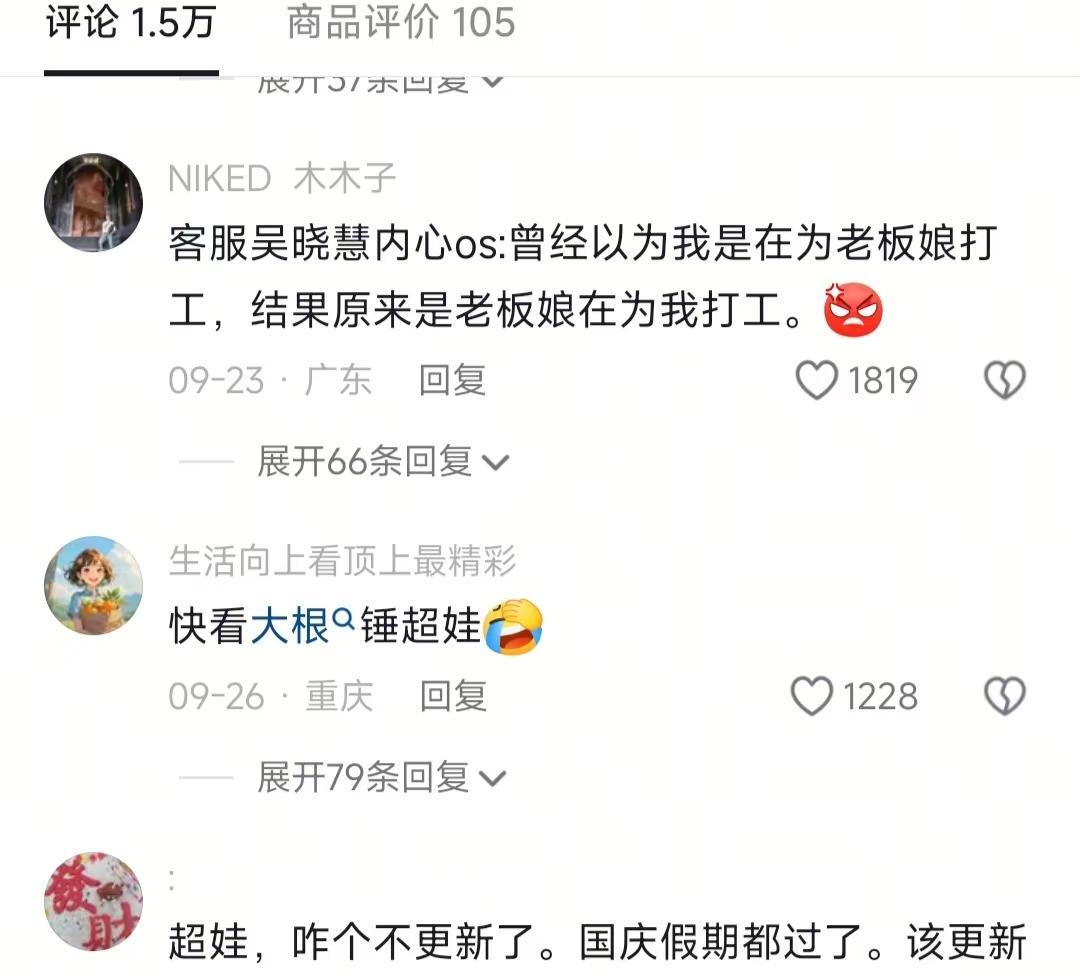Open 生活向上看顶上最精彩 avatar
The height and width of the screenshot is (976, 1080).
94,585
